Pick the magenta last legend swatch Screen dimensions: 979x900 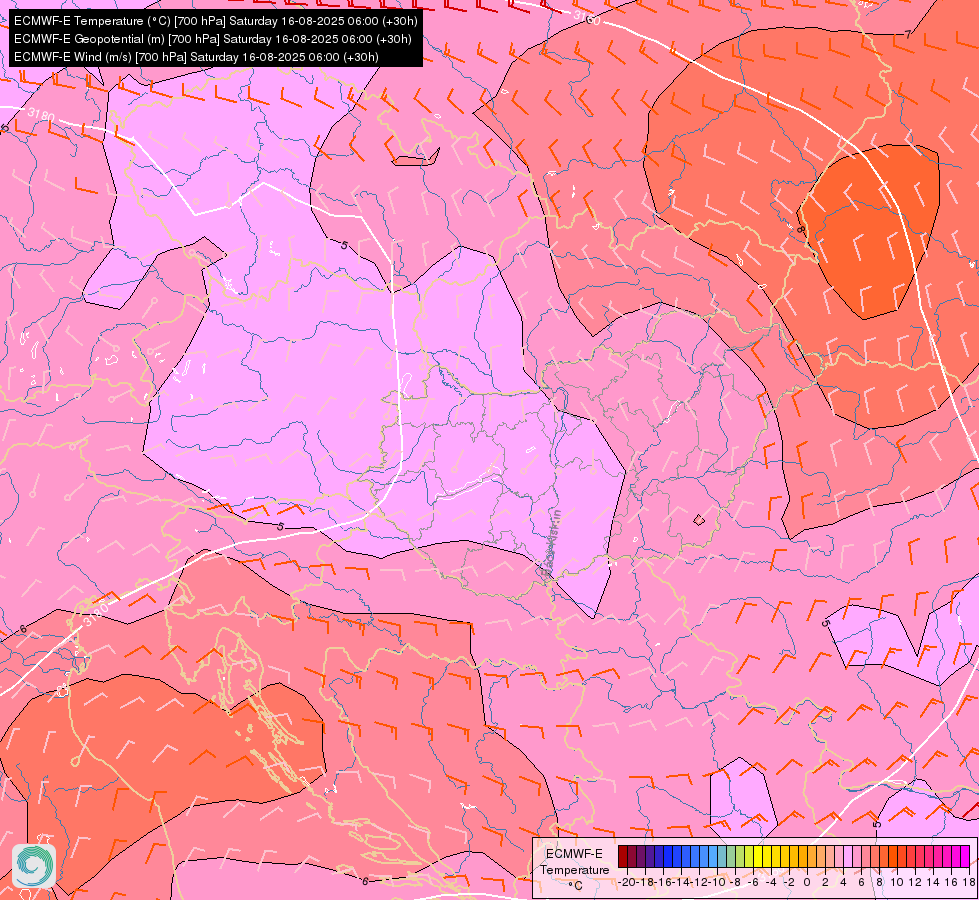tap(965, 856)
